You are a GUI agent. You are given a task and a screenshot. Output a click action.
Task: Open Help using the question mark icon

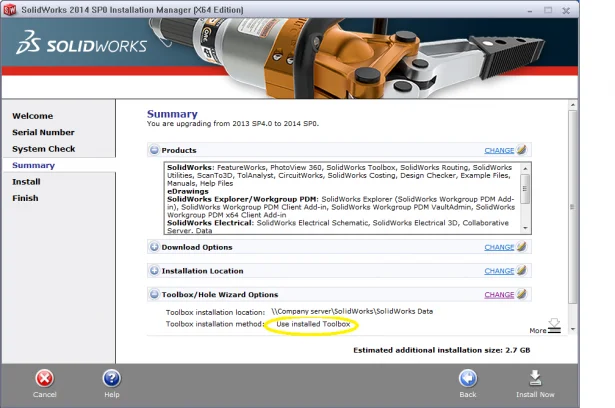coord(112,377)
